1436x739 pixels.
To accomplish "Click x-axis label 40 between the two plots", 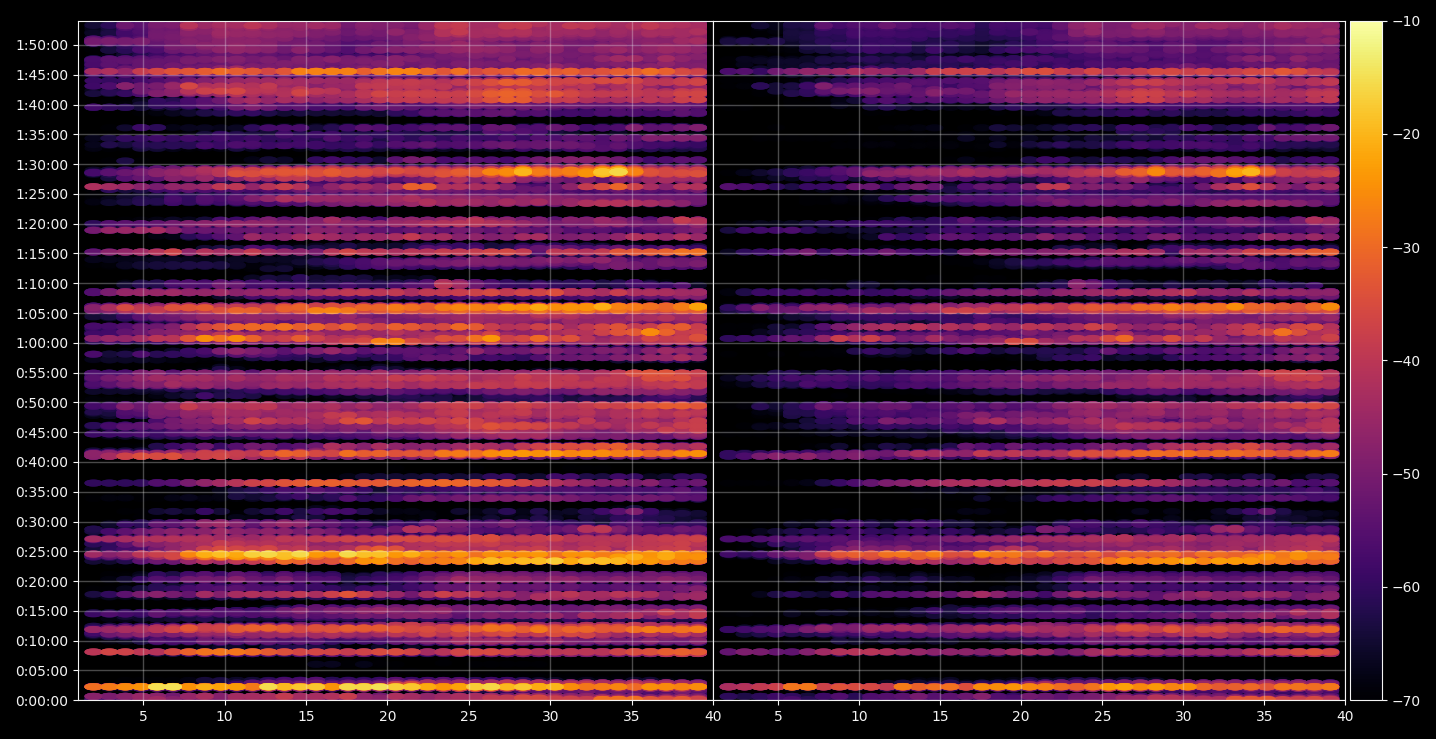I will coord(713,717).
